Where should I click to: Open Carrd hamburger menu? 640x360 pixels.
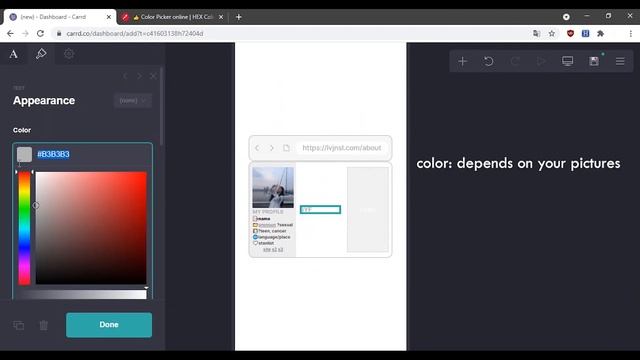tap(620, 61)
